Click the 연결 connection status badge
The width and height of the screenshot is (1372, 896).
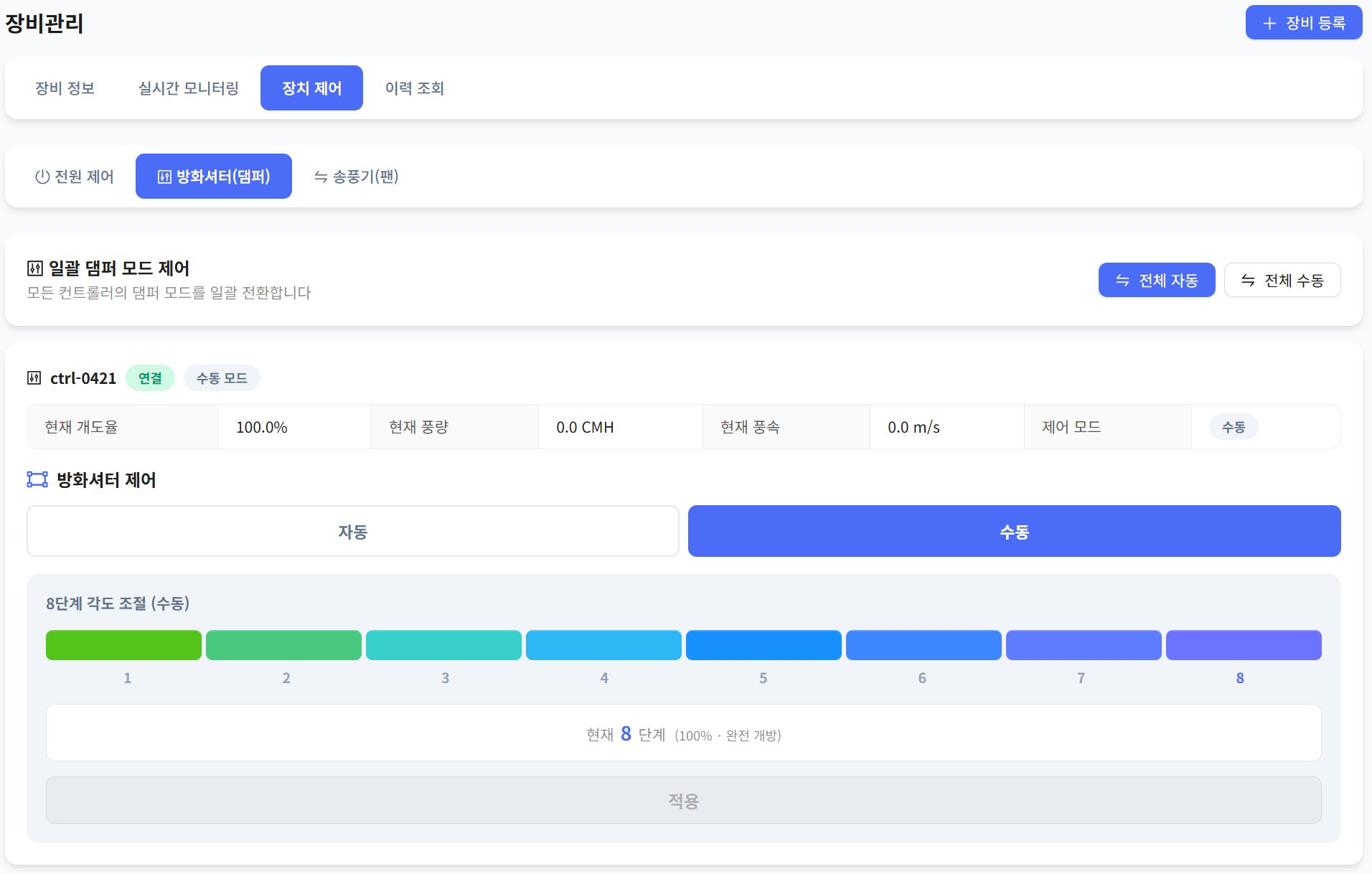[x=150, y=378]
